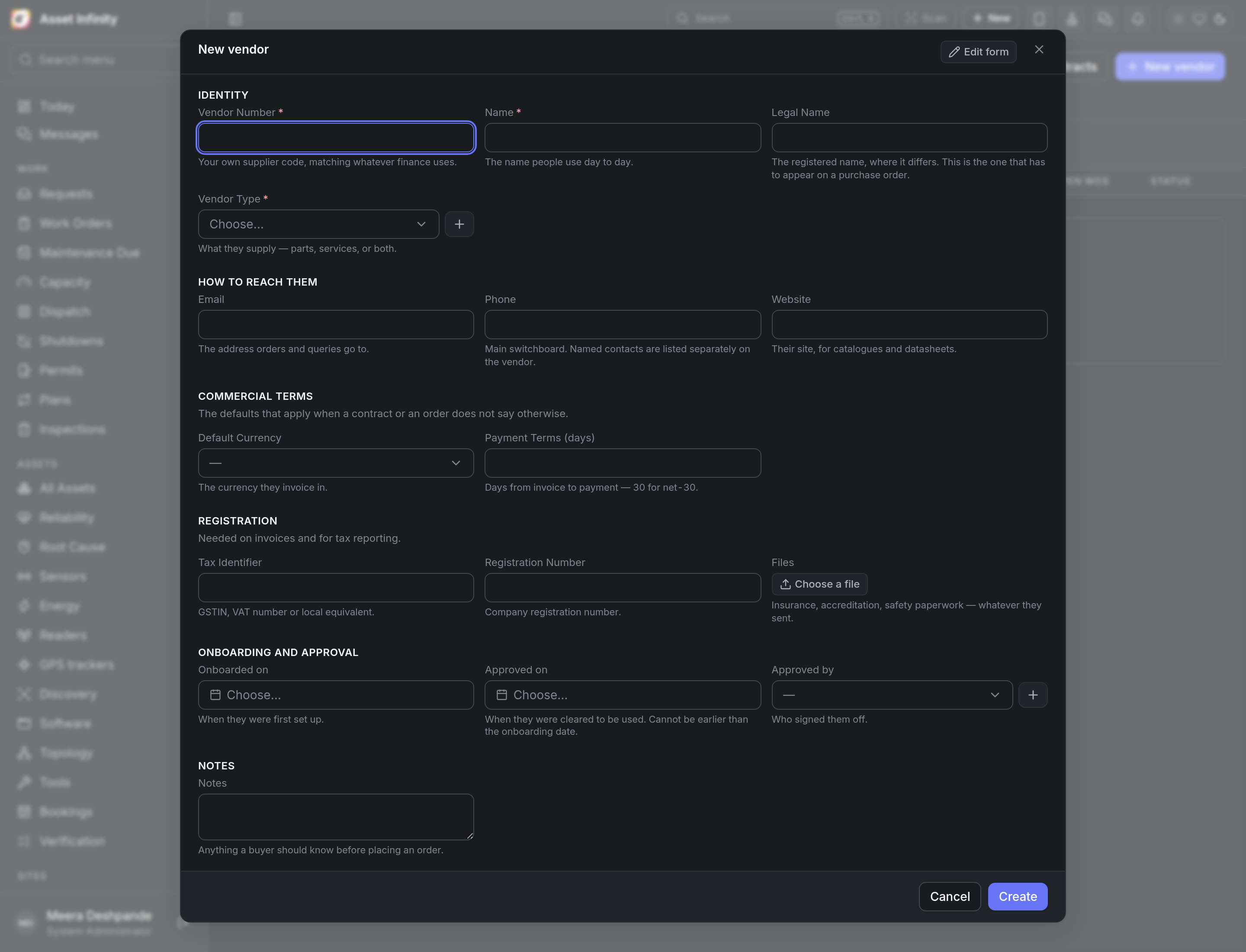Click the Bookings icon in sidebar
The height and width of the screenshot is (952, 1246).
(x=24, y=811)
